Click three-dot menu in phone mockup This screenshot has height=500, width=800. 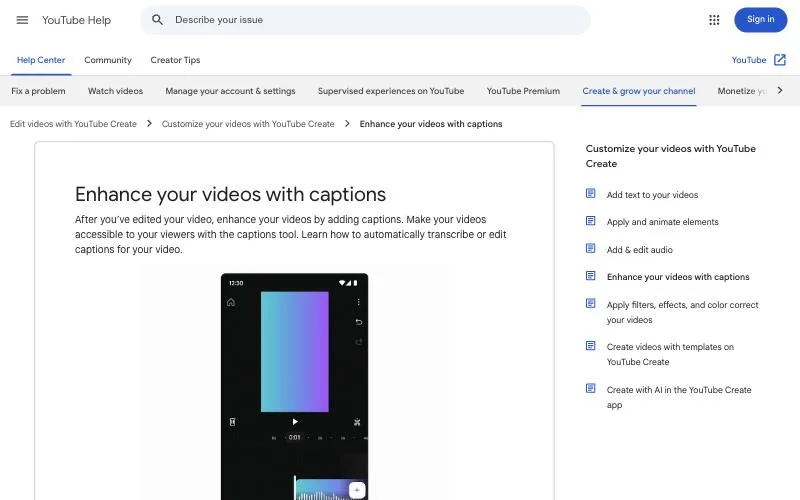pos(359,302)
